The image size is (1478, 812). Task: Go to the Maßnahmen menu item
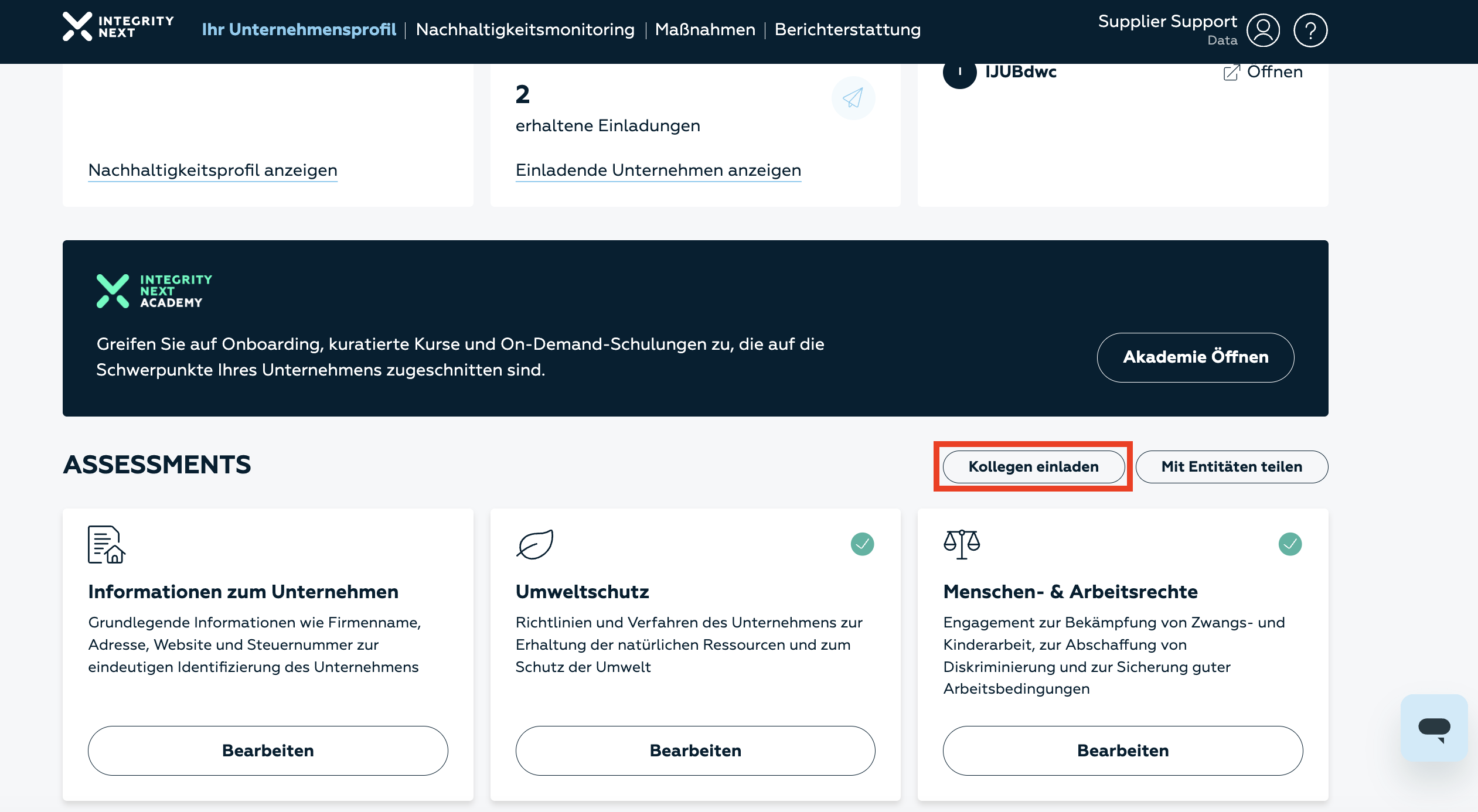705,29
